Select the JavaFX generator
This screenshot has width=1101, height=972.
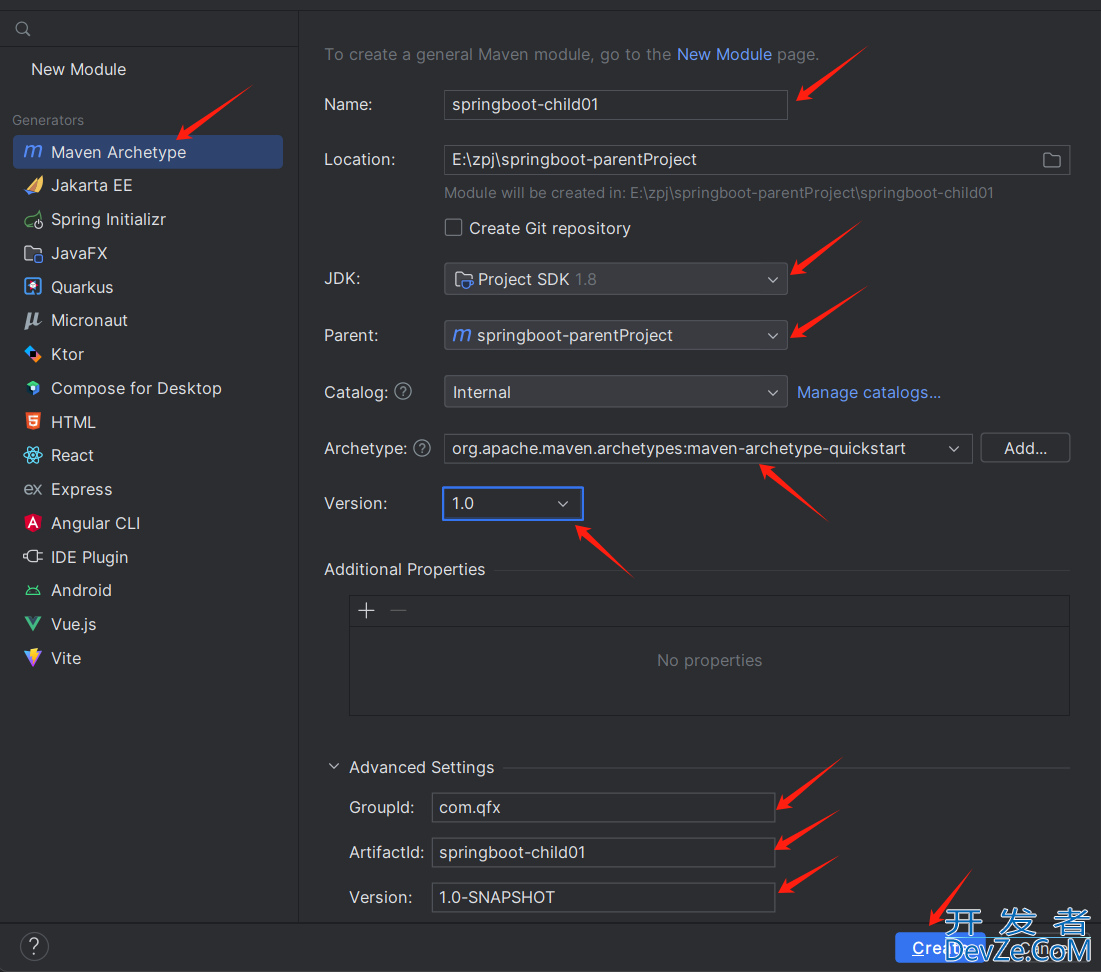pos(147,253)
